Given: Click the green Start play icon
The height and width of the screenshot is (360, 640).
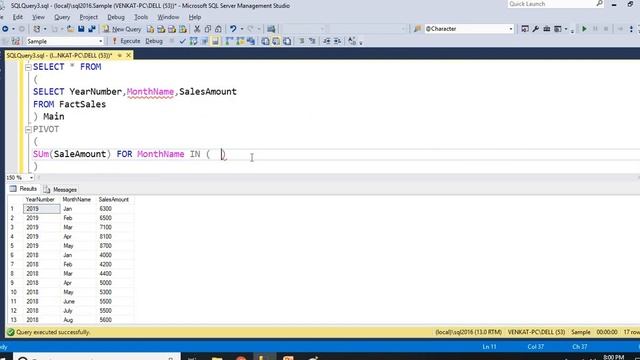Looking at the screenshot, I should 584,29.
